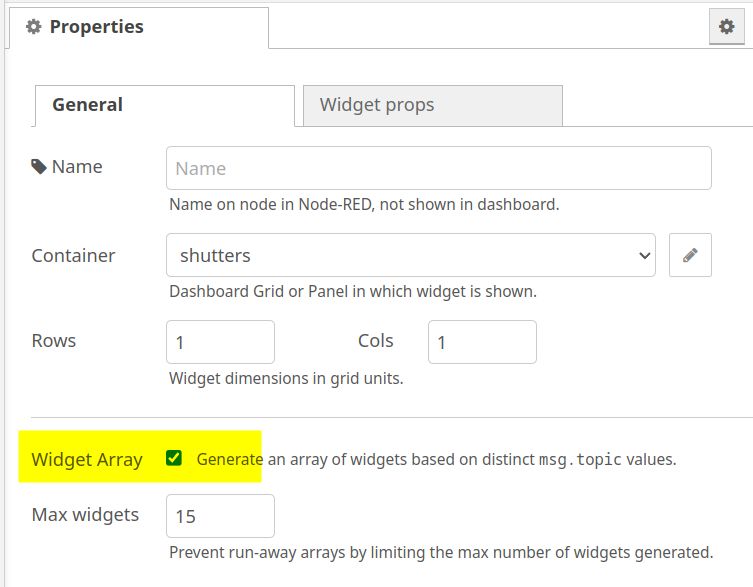Focus the Cols value field
753x587 pixels.
point(482,342)
